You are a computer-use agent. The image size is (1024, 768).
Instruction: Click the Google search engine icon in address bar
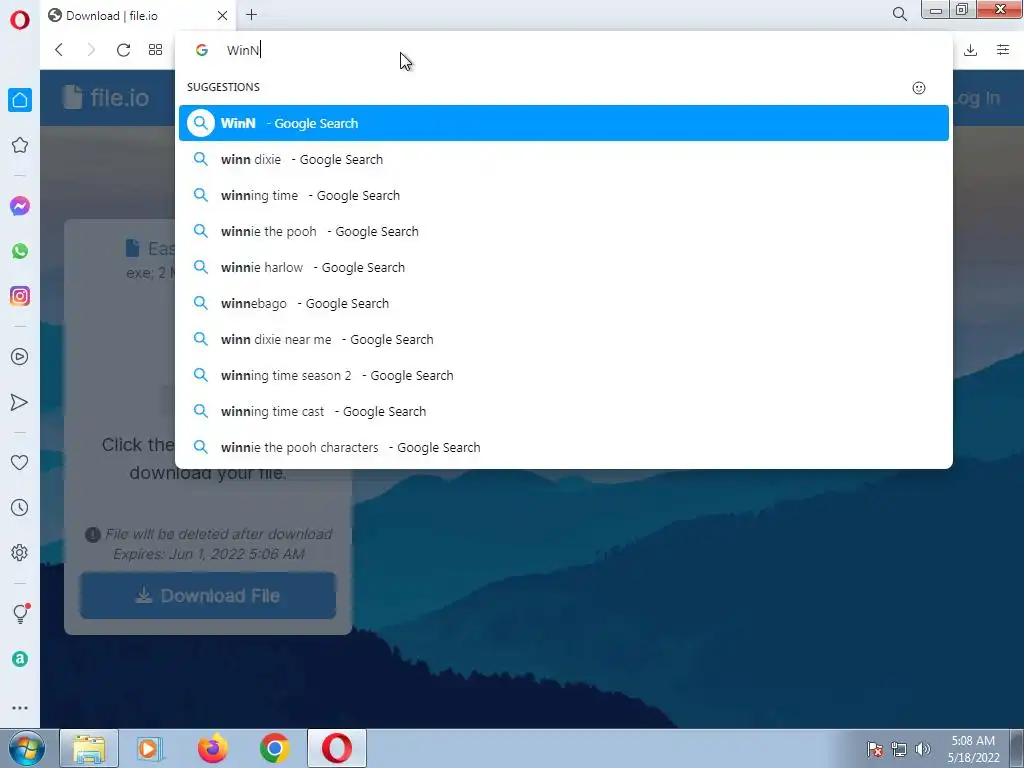coord(202,50)
